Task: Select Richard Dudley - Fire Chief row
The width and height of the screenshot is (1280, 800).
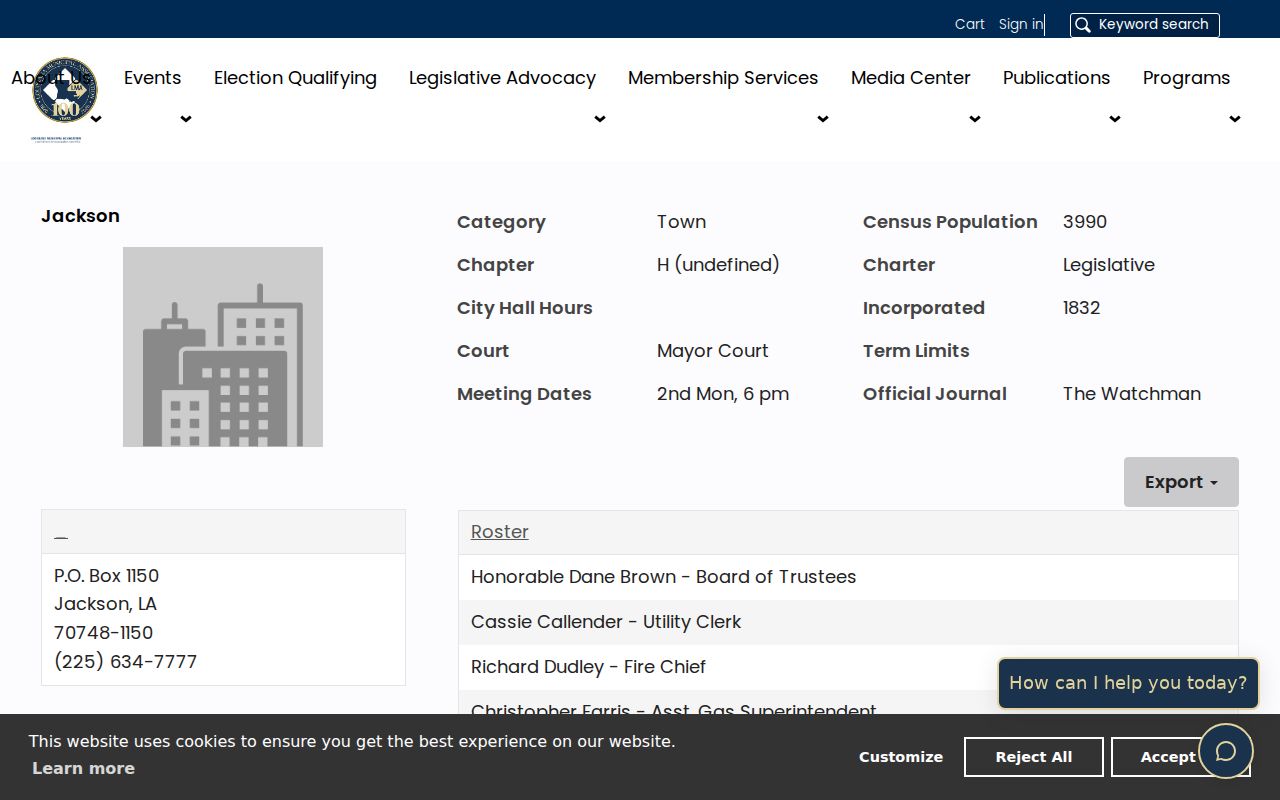Action: pos(848,667)
